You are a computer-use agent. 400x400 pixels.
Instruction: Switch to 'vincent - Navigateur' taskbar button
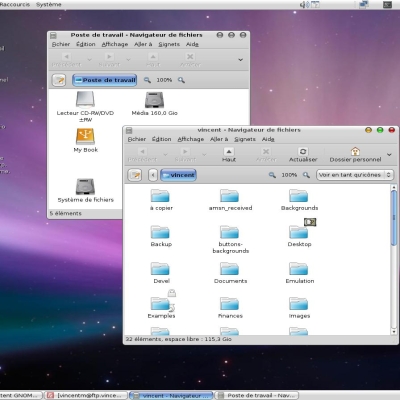pos(171,396)
